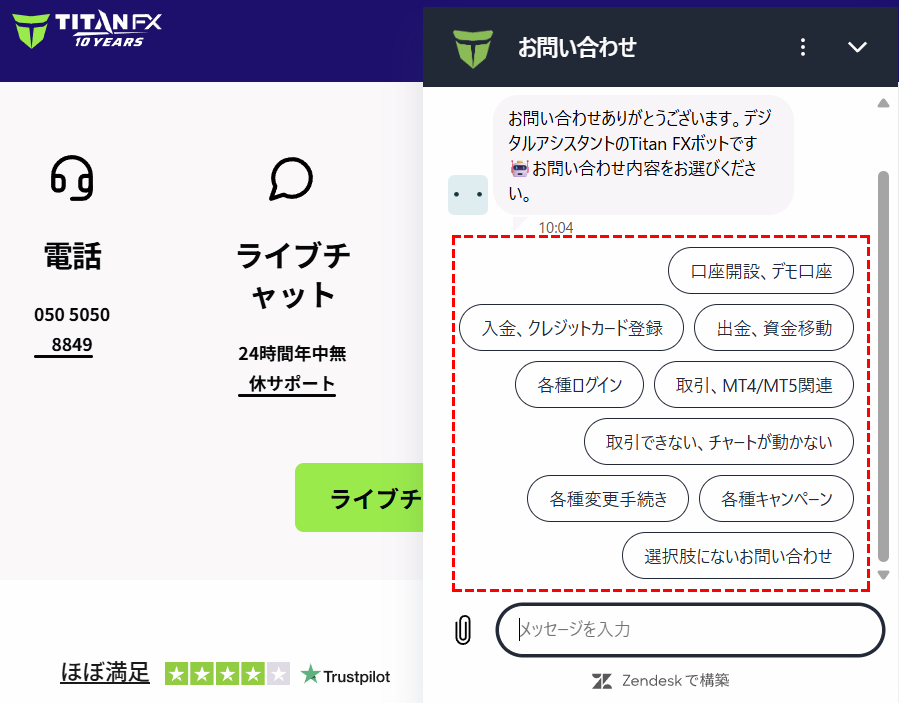Click the chat scrollbar up arrow
The width and height of the screenshot is (899, 703).
884,103
